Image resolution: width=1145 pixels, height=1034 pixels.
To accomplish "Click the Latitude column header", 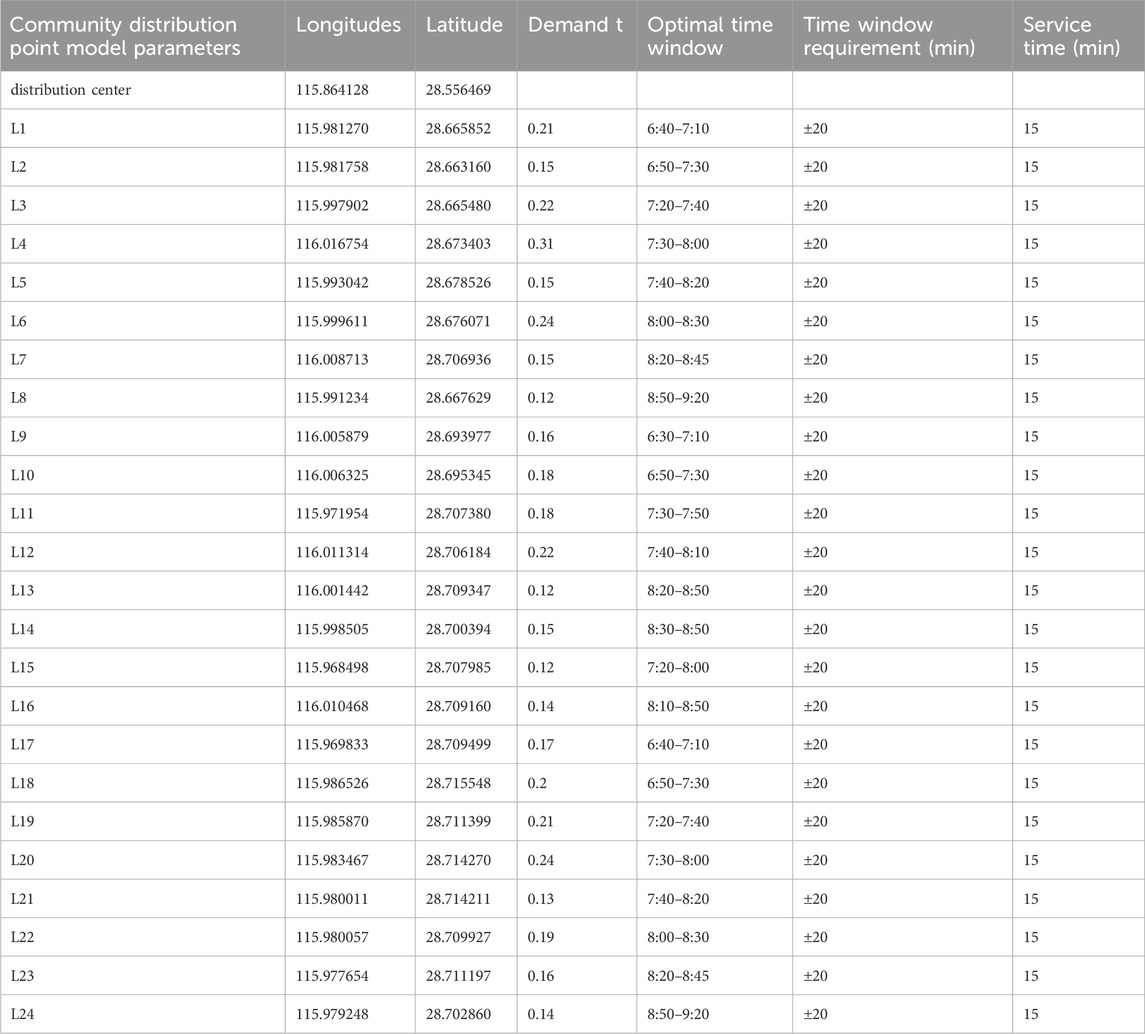I will point(464,25).
